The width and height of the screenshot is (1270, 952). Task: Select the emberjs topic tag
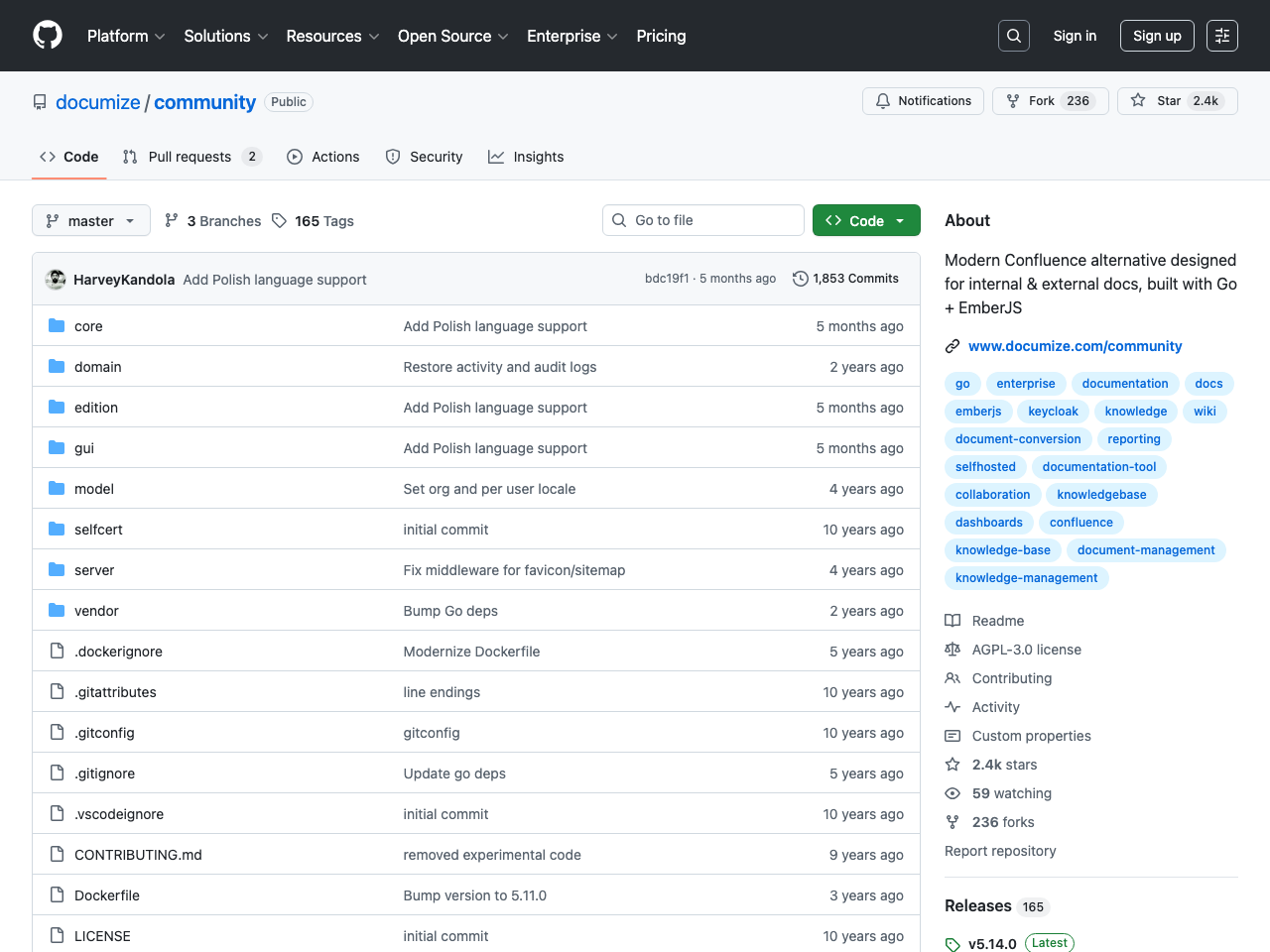coord(978,412)
